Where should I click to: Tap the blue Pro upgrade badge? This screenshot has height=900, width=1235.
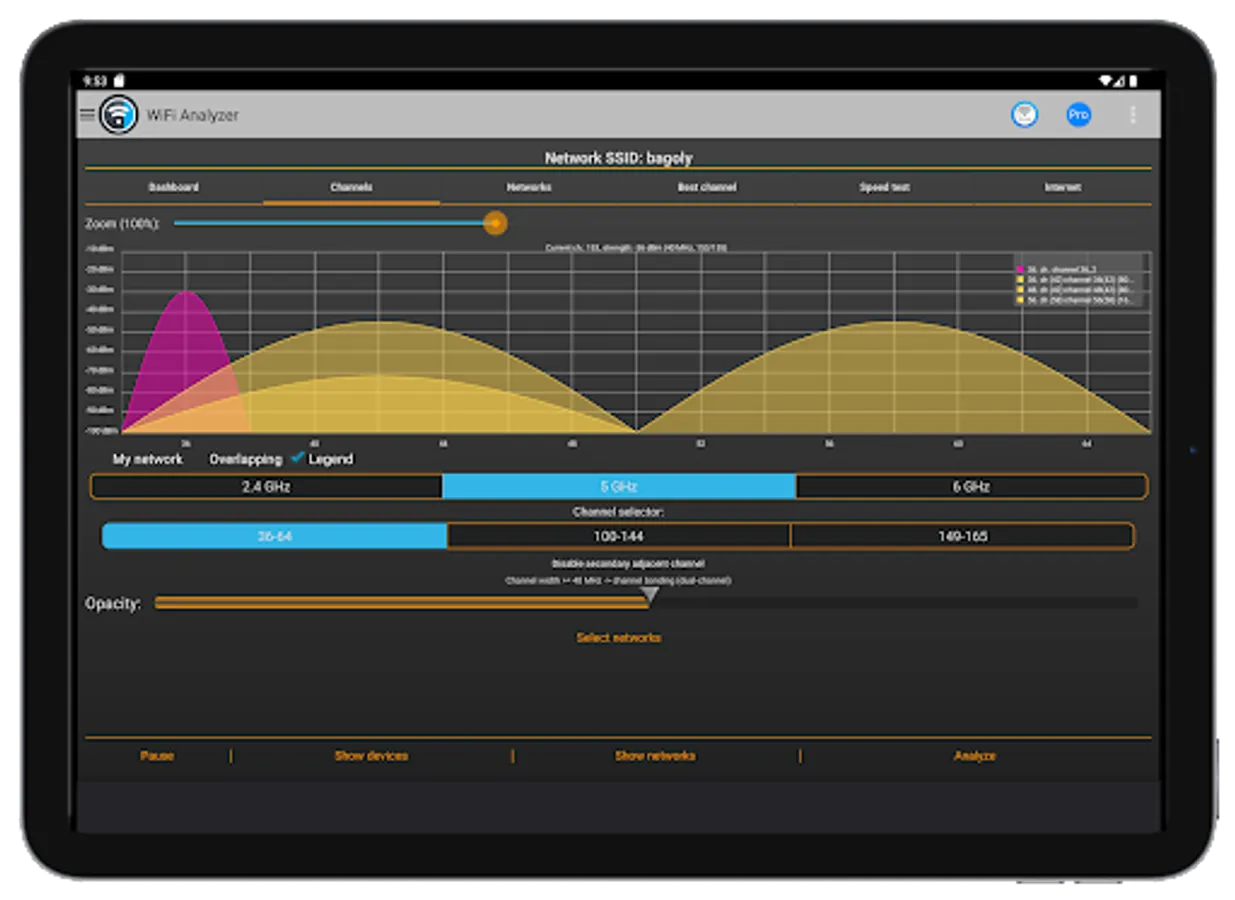coord(1078,115)
